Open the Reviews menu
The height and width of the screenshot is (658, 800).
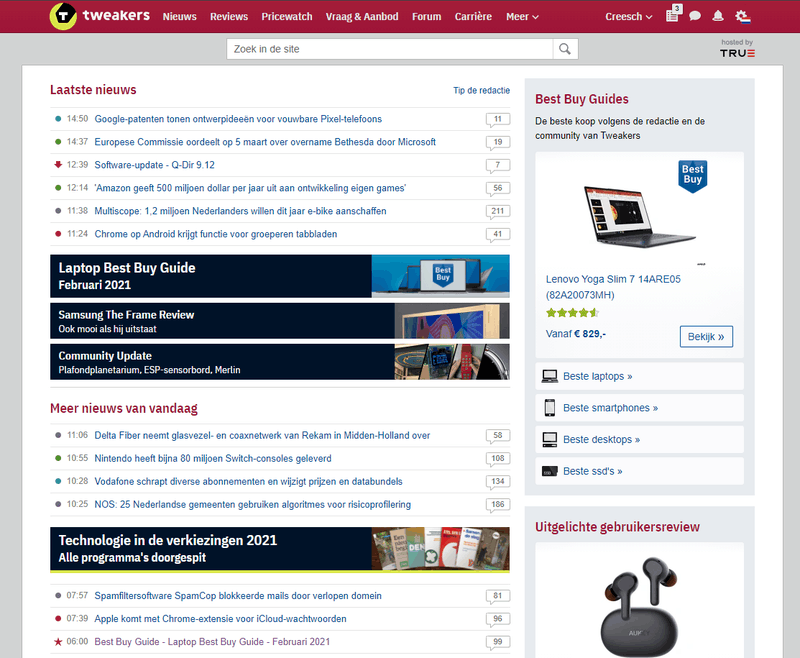(229, 17)
